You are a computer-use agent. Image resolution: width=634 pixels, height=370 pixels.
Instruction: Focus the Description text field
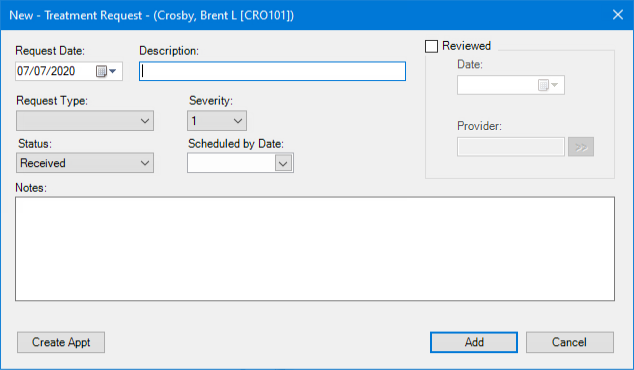pos(273,71)
